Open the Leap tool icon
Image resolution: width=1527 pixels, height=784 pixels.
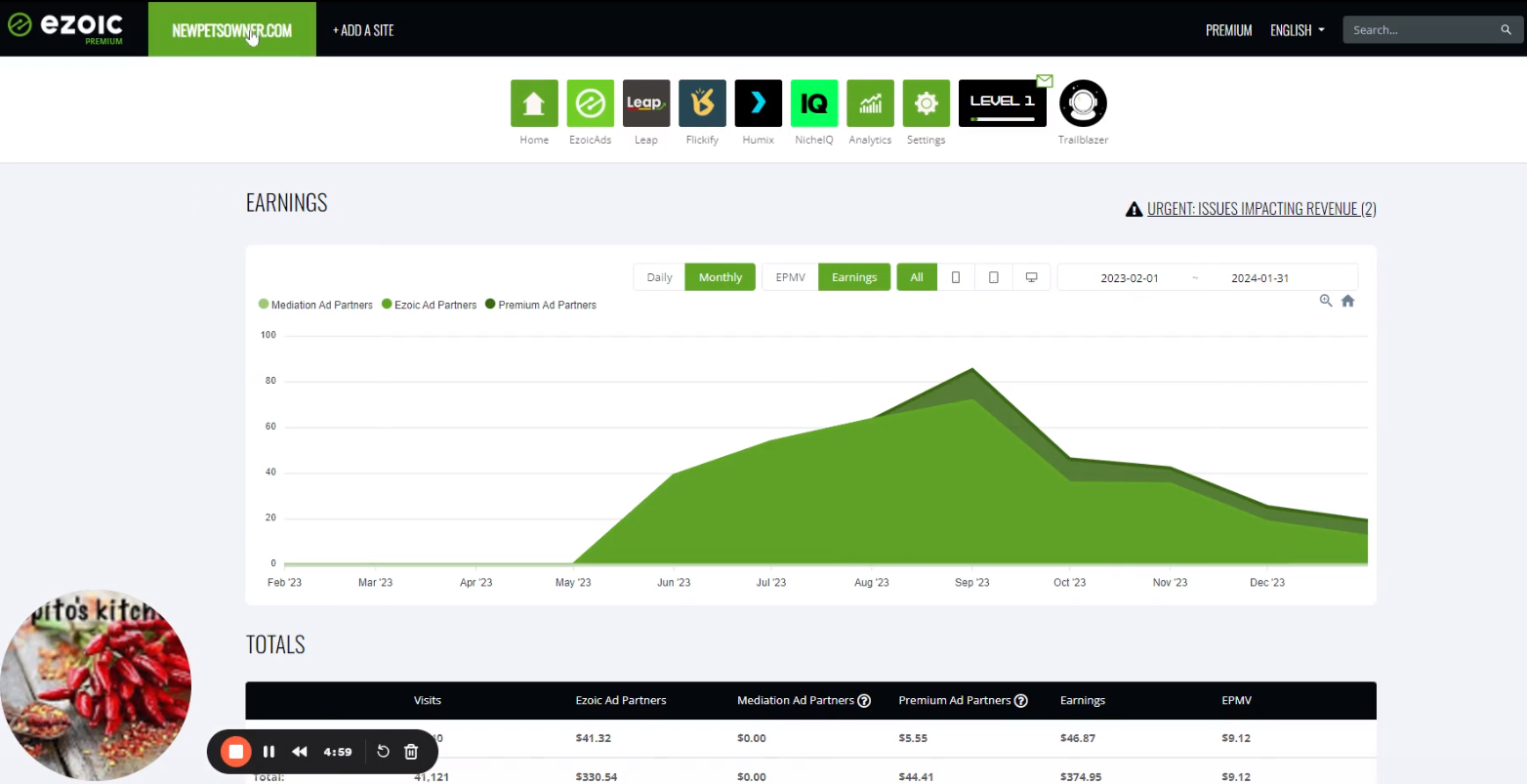pos(646,103)
